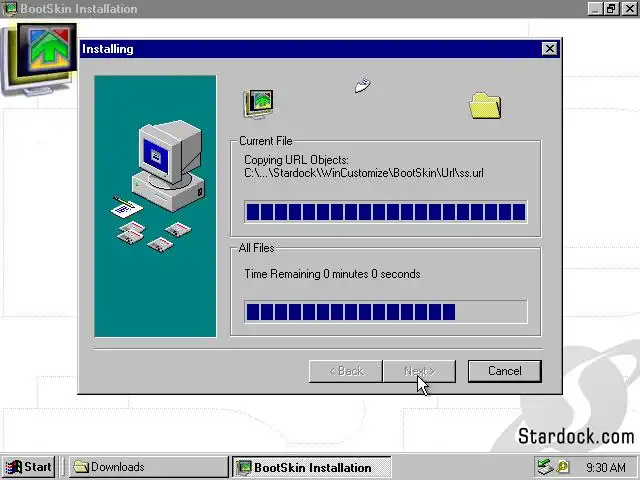Close the Installing dialog with X

[x=549, y=49]
